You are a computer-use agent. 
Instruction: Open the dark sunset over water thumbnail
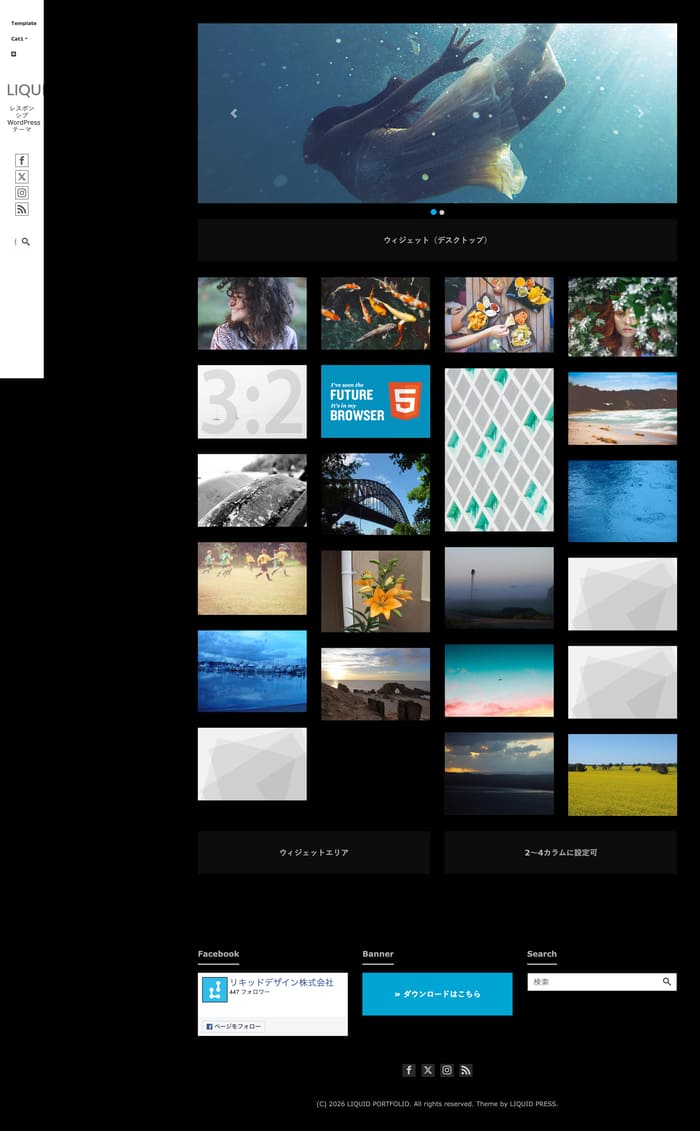pos(499,774)
